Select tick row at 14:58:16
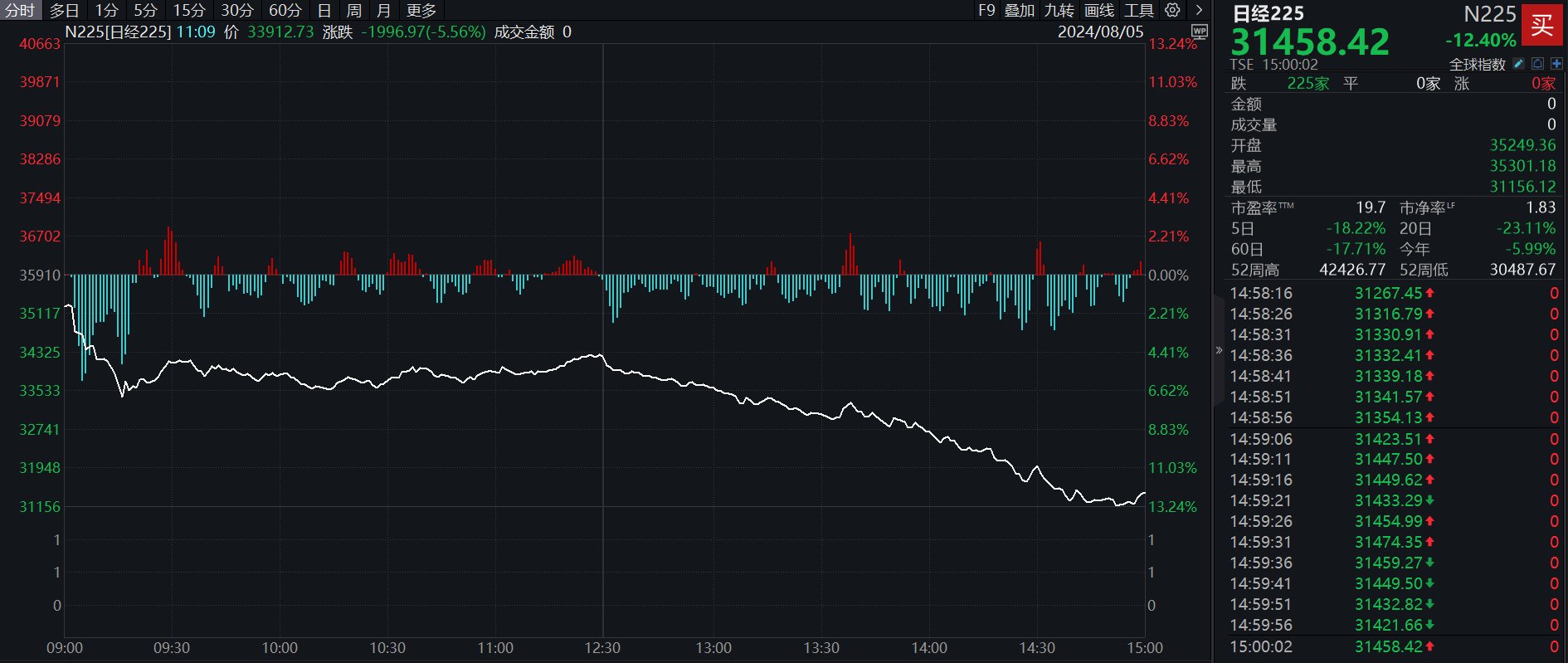This screenshot has width=1568, height=663. [x=1394, y=293]
